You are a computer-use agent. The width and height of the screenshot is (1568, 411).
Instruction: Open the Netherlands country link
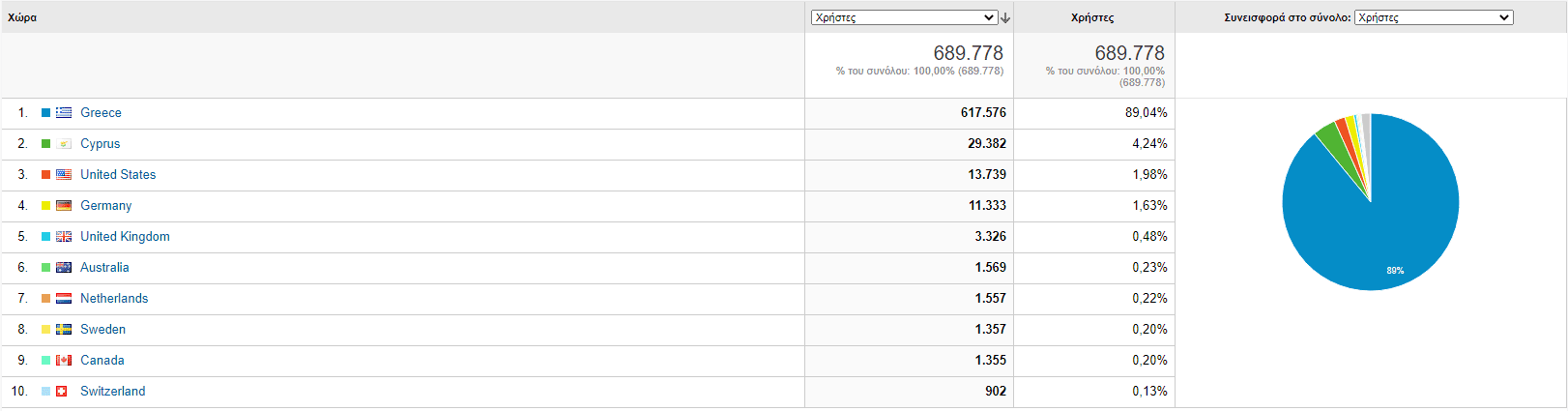(x=114, y=299)
